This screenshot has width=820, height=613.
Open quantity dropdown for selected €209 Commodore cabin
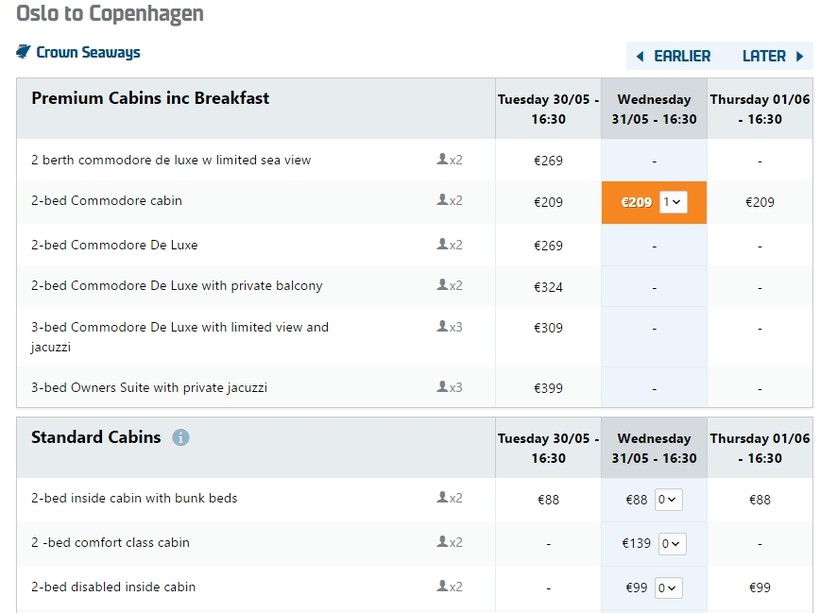[673, 202]
